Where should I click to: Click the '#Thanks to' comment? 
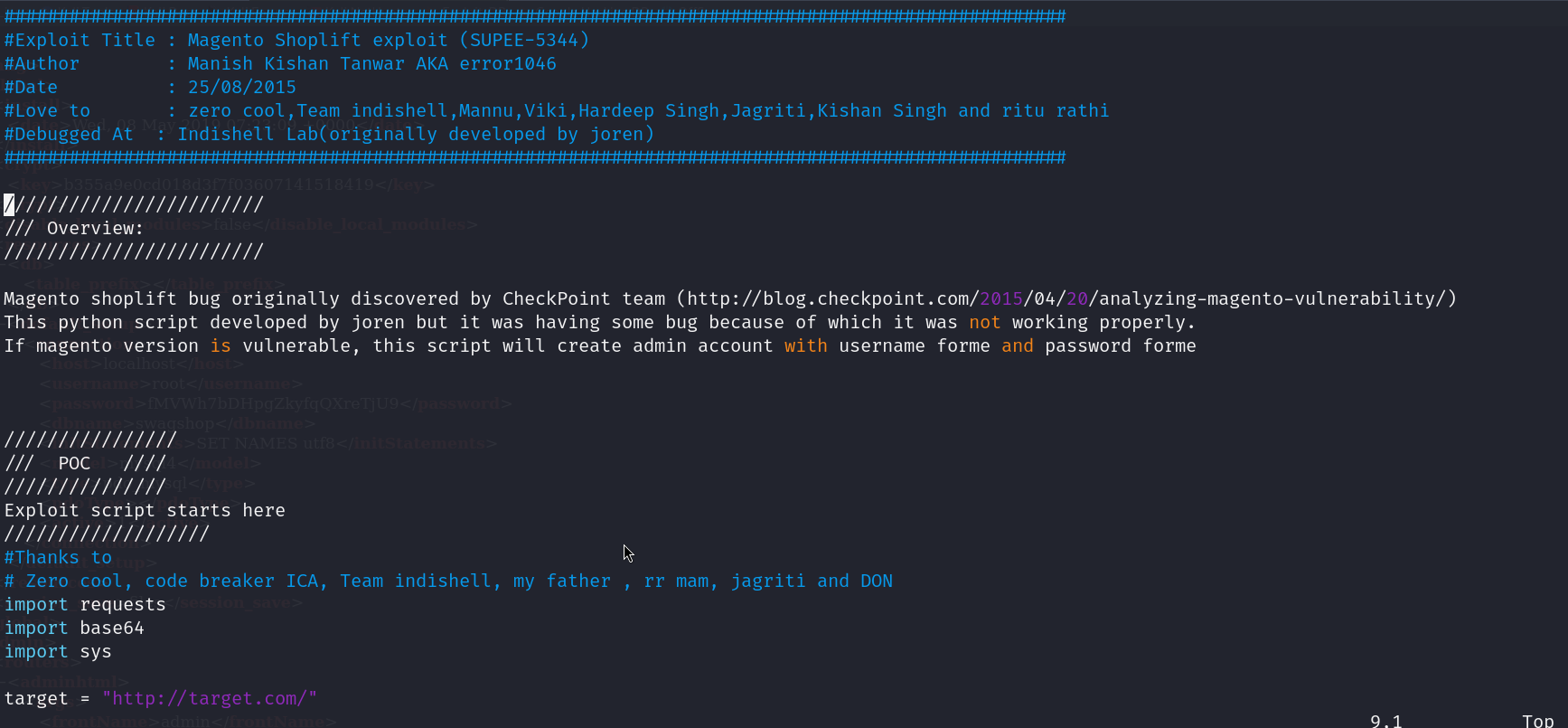[58, 558]
